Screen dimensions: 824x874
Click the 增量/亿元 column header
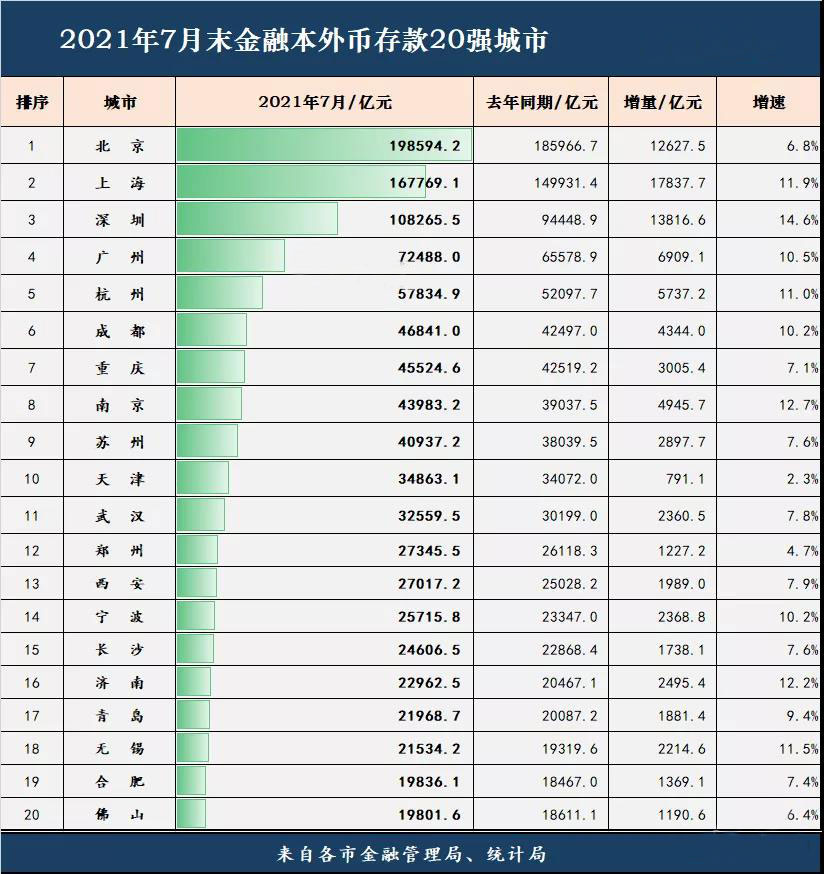[662, 102]
